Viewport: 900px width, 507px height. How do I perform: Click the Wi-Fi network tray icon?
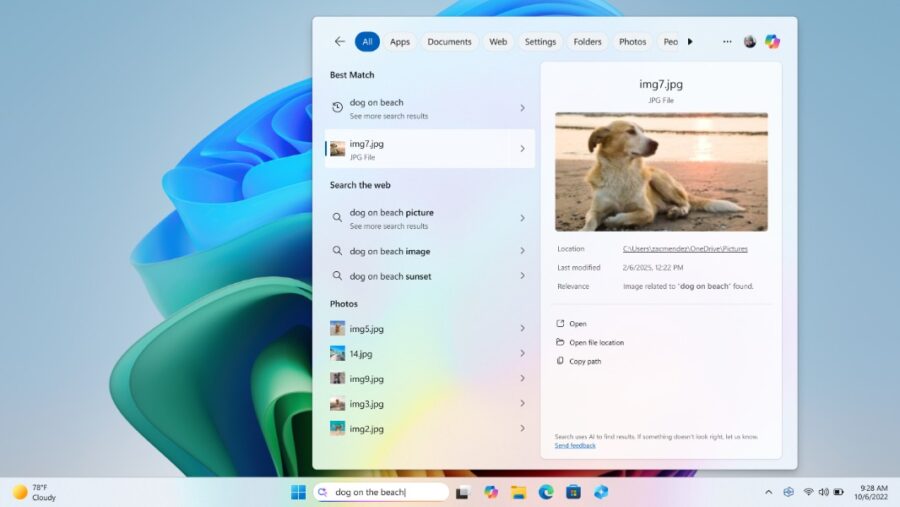(x=808, y=492)
